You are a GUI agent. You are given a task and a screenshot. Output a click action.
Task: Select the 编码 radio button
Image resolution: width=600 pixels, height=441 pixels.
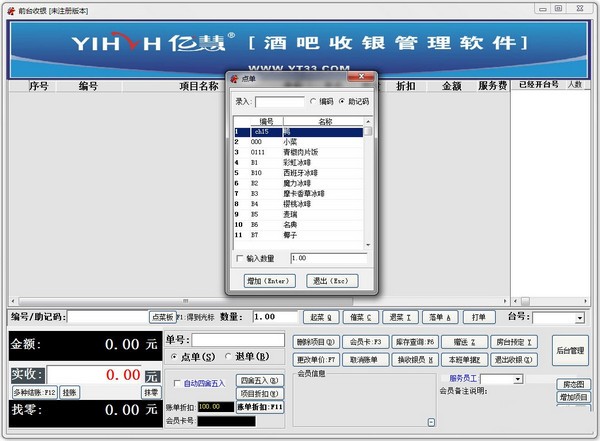(x=314, y=101)
